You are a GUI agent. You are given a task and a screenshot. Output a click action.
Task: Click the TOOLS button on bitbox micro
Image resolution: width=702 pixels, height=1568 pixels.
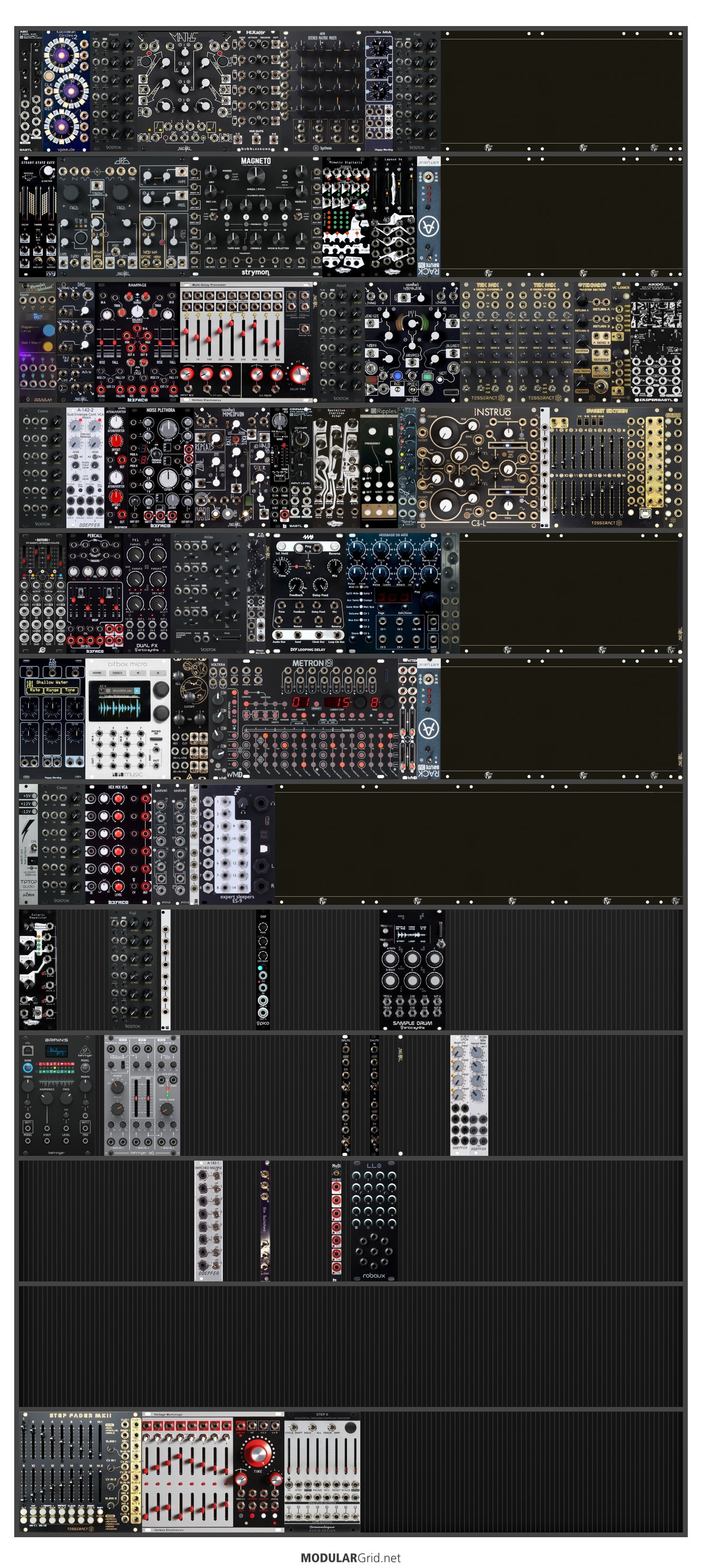click(118, 673)
